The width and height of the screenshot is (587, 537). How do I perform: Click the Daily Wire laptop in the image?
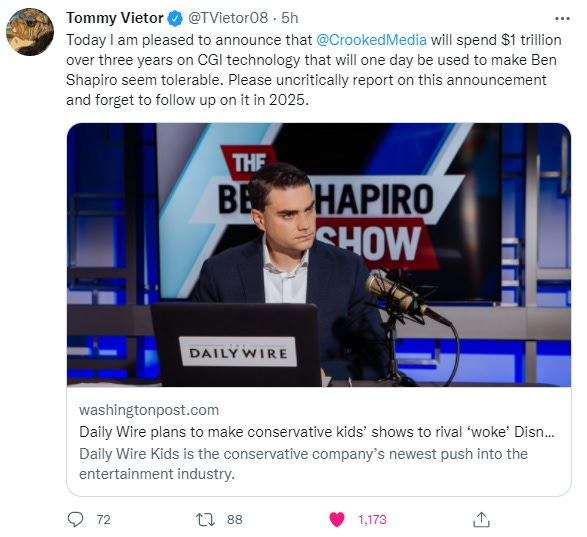(x=236, y=345)
